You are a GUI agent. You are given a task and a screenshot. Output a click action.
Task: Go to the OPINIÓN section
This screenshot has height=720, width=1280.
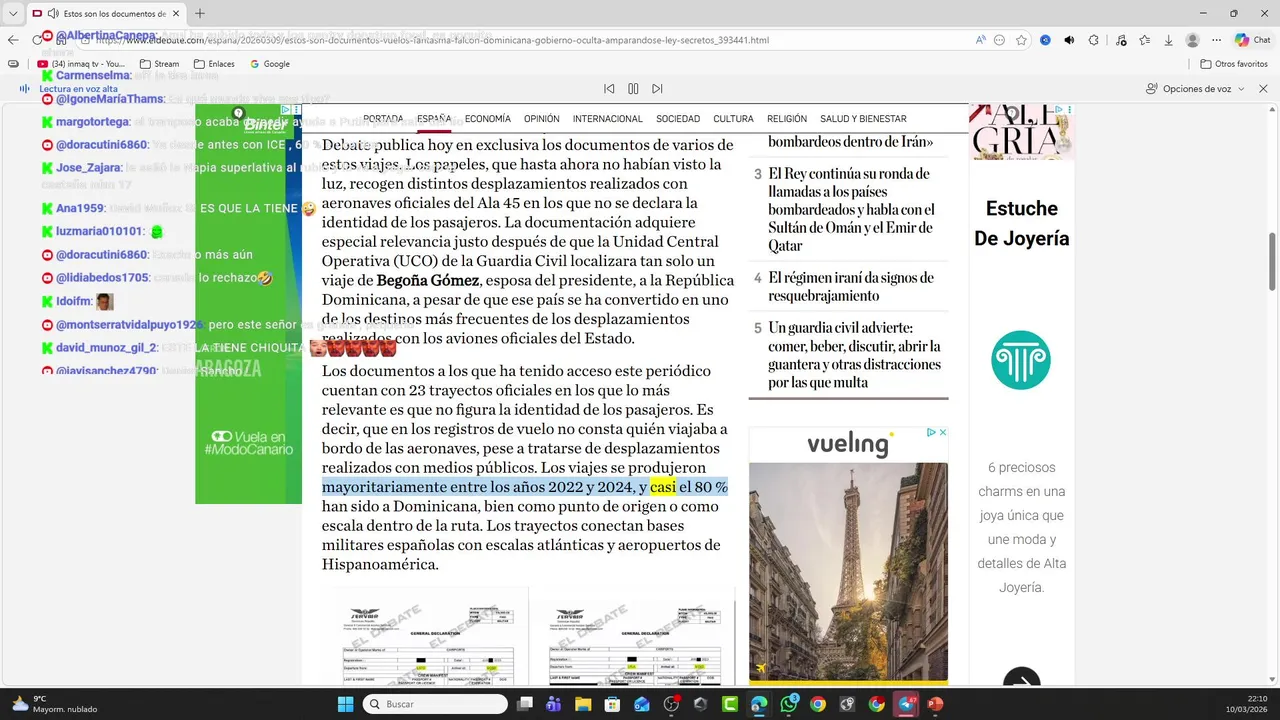[542, 119]
